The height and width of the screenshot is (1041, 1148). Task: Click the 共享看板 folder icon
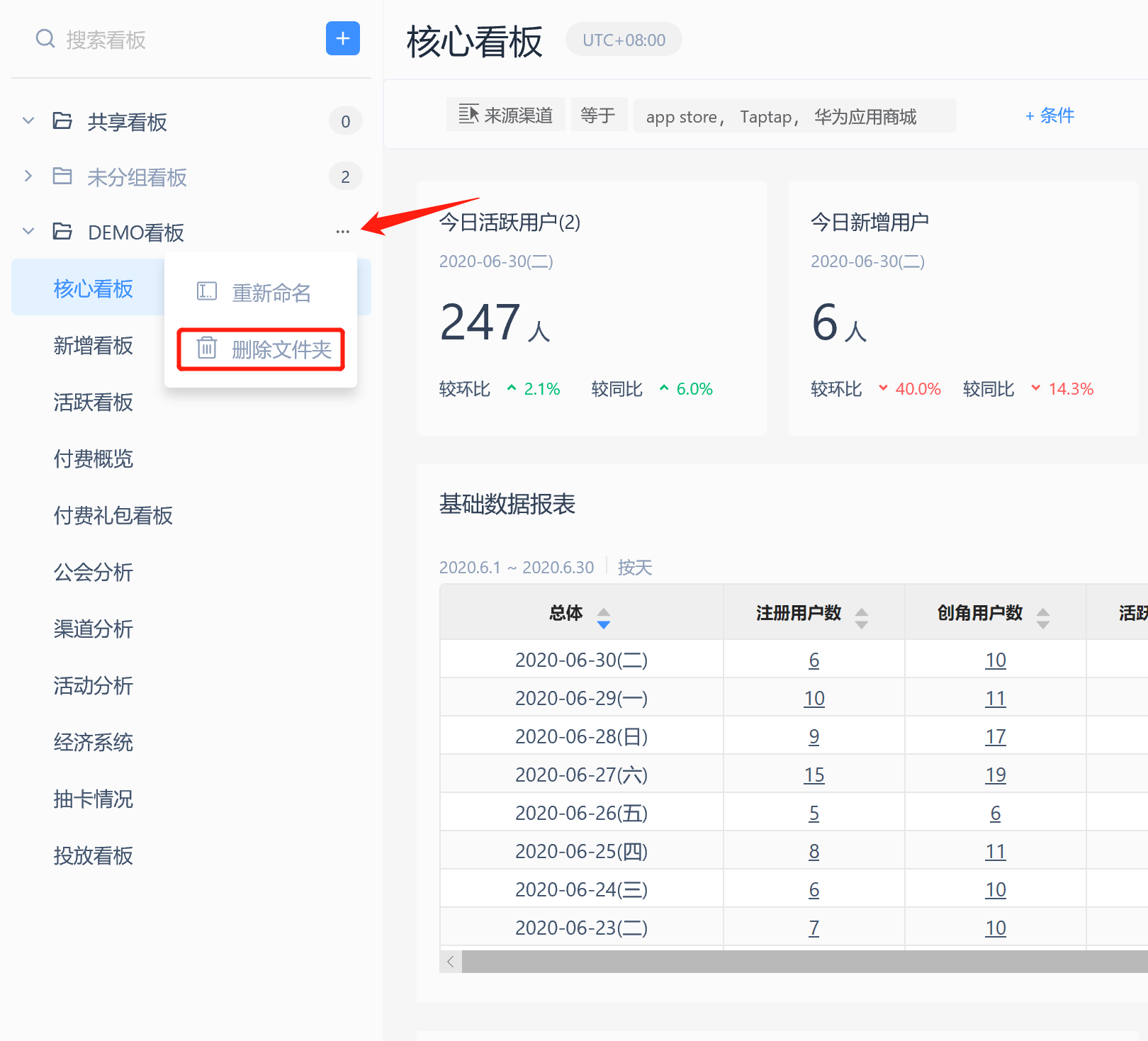pyautogui.click(x=62, y=121)
